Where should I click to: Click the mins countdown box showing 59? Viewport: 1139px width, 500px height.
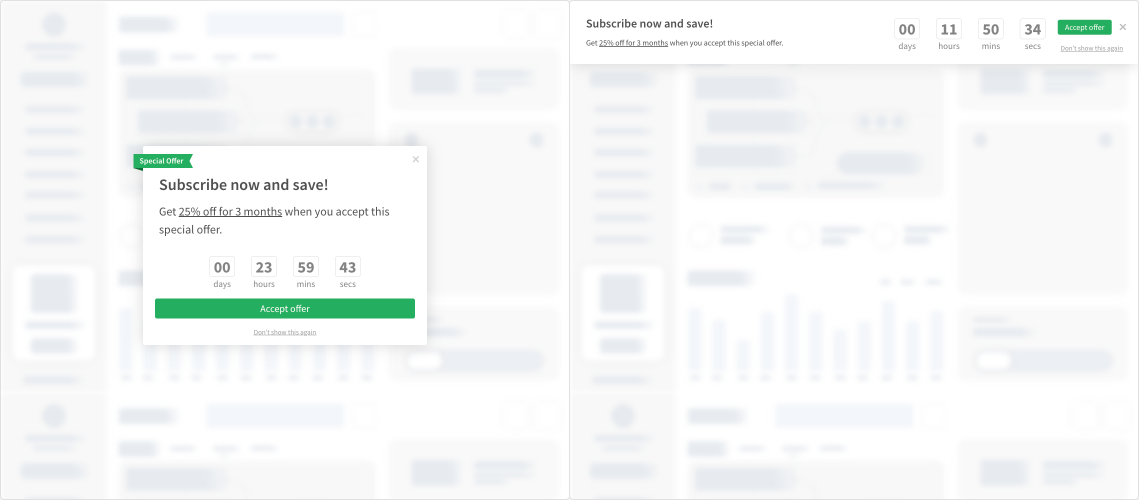pos(306,267)
